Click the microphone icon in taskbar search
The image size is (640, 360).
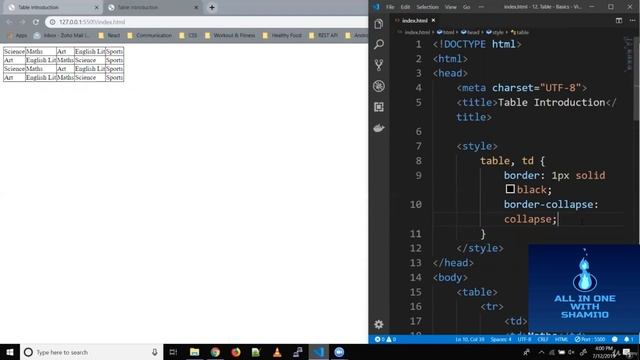[x=154, y=352]
